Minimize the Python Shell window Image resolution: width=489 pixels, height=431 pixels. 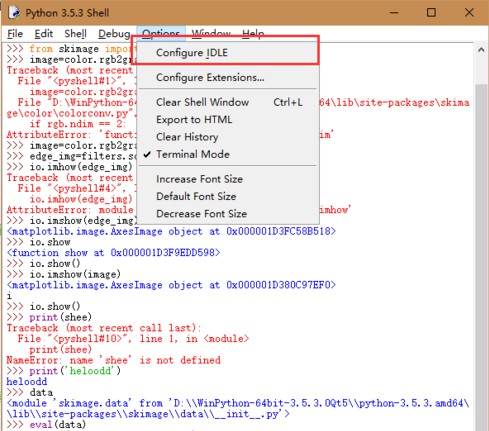click(394, 13)
